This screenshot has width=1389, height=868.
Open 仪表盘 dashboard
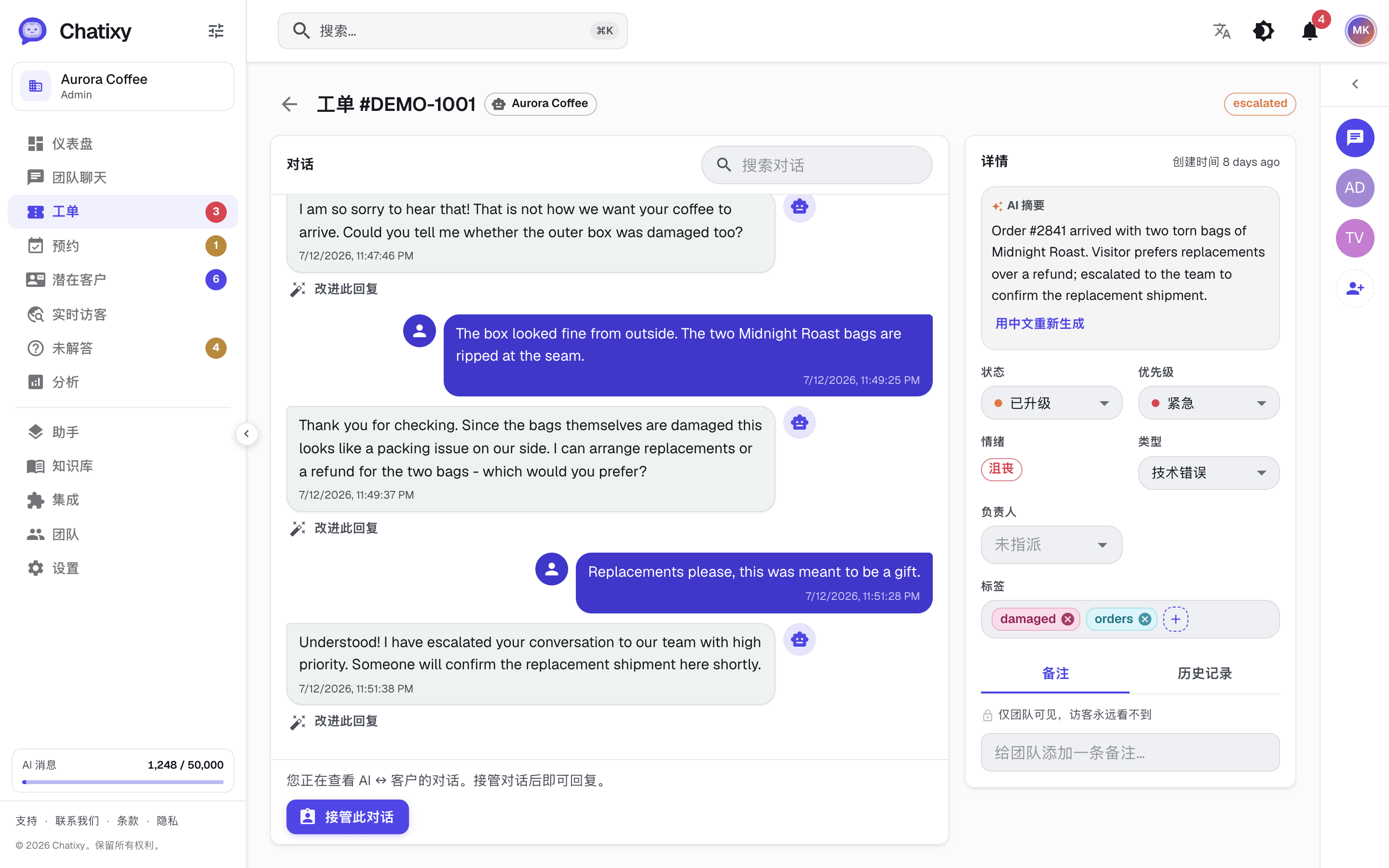pos(123,144)
